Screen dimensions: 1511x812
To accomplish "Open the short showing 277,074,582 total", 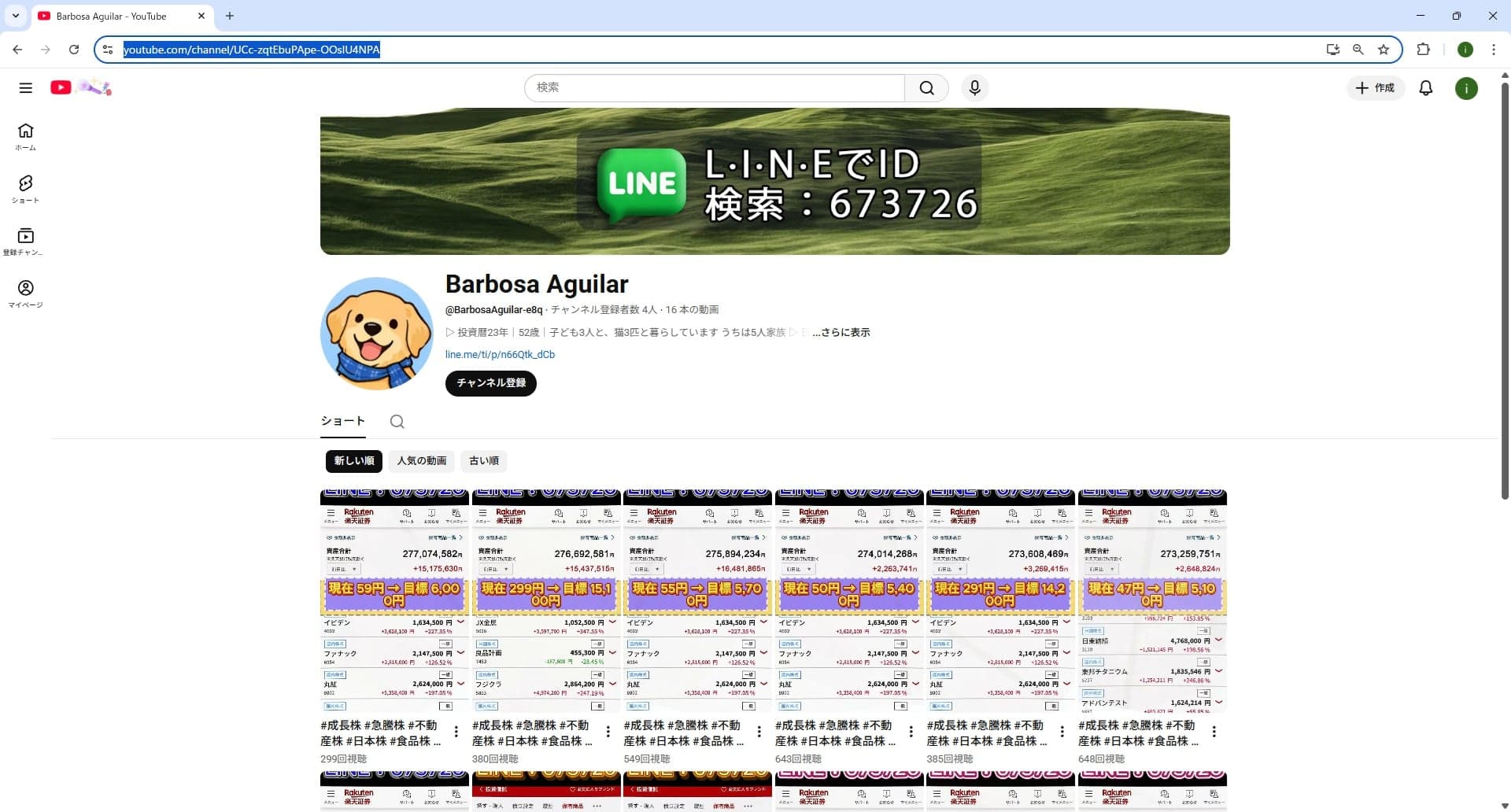I will pos(394,601).
